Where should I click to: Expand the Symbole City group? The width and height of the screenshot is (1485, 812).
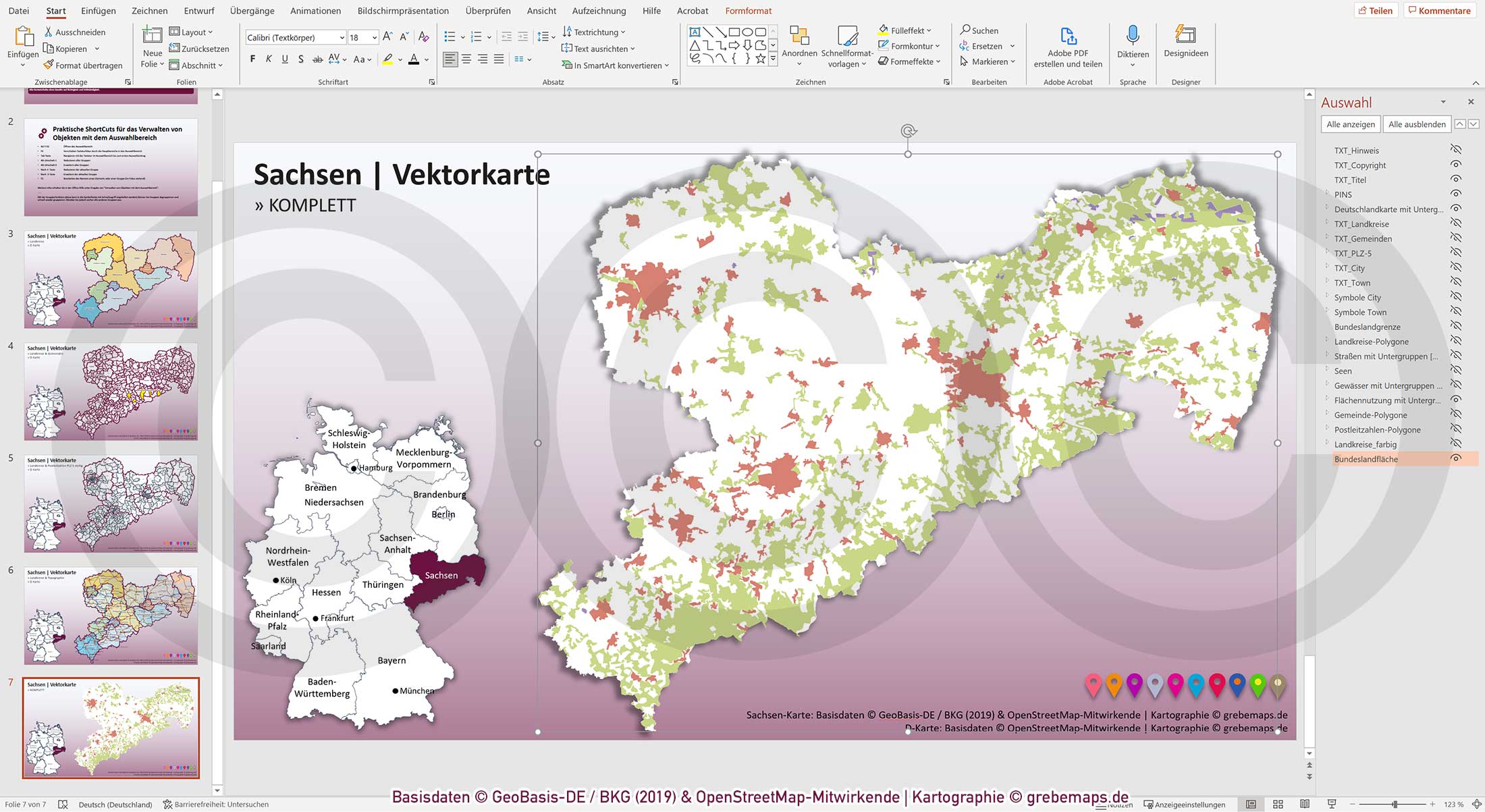tap(1327, 297)
